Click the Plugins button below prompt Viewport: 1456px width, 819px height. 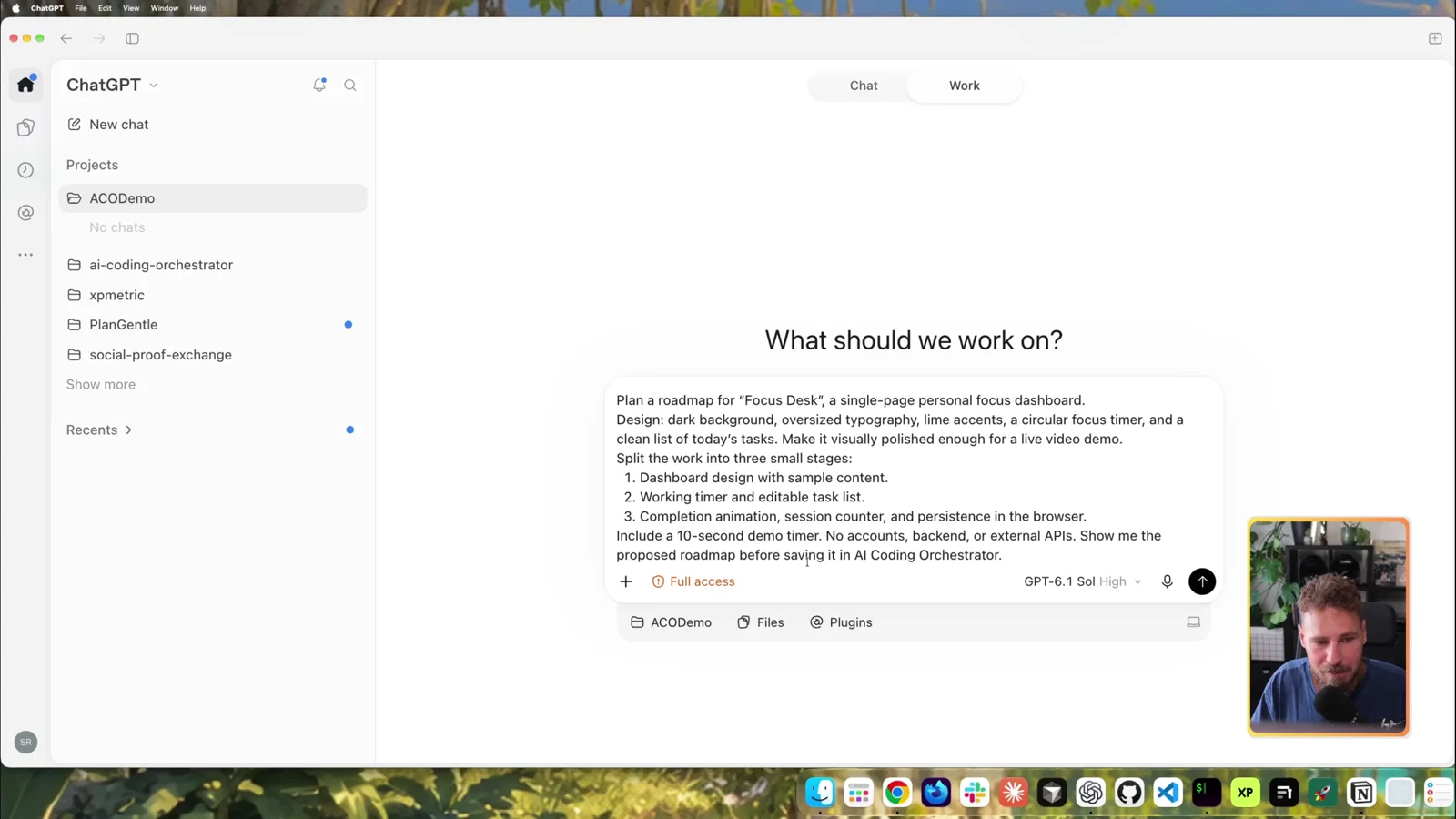pyautogui.click(x=841, y=622)
